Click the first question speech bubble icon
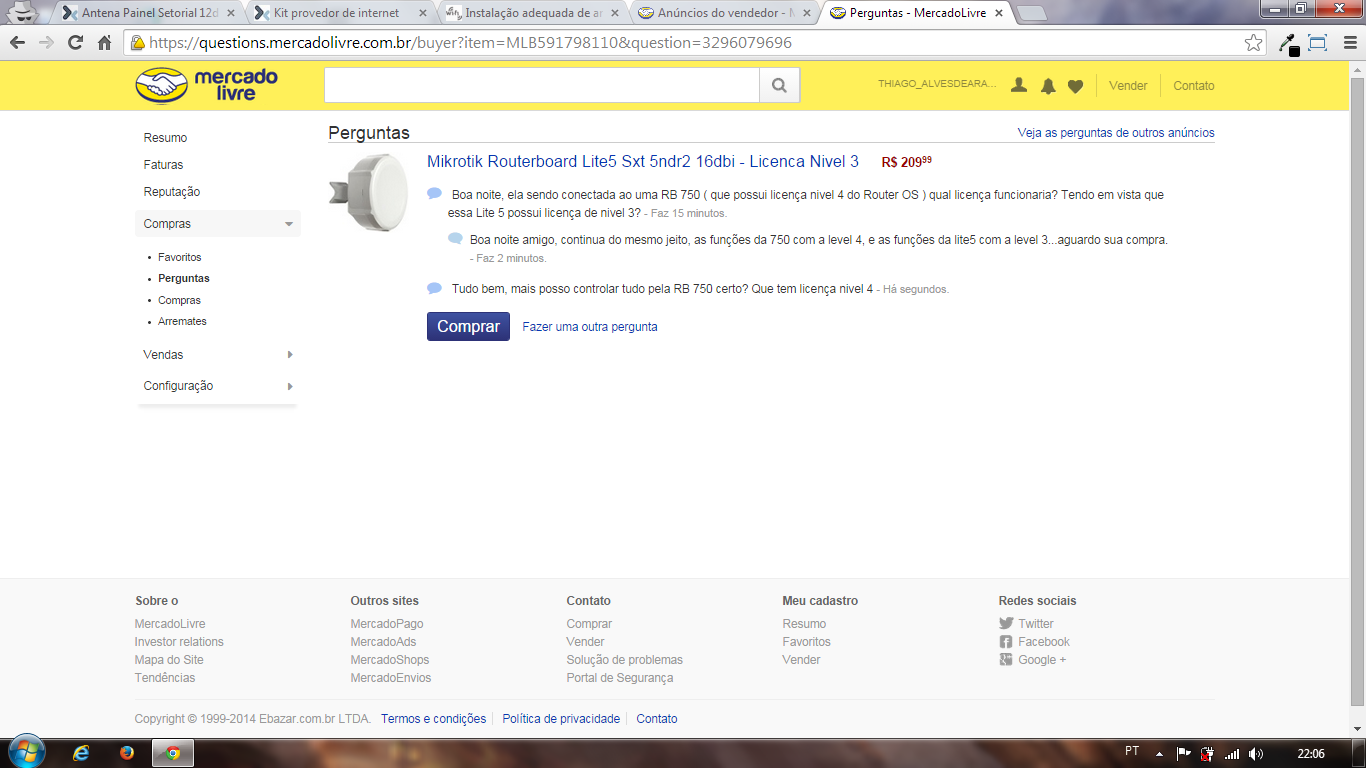Image resolution: width=1366 pixels, height=768 pixels. [x=434, y=194]
